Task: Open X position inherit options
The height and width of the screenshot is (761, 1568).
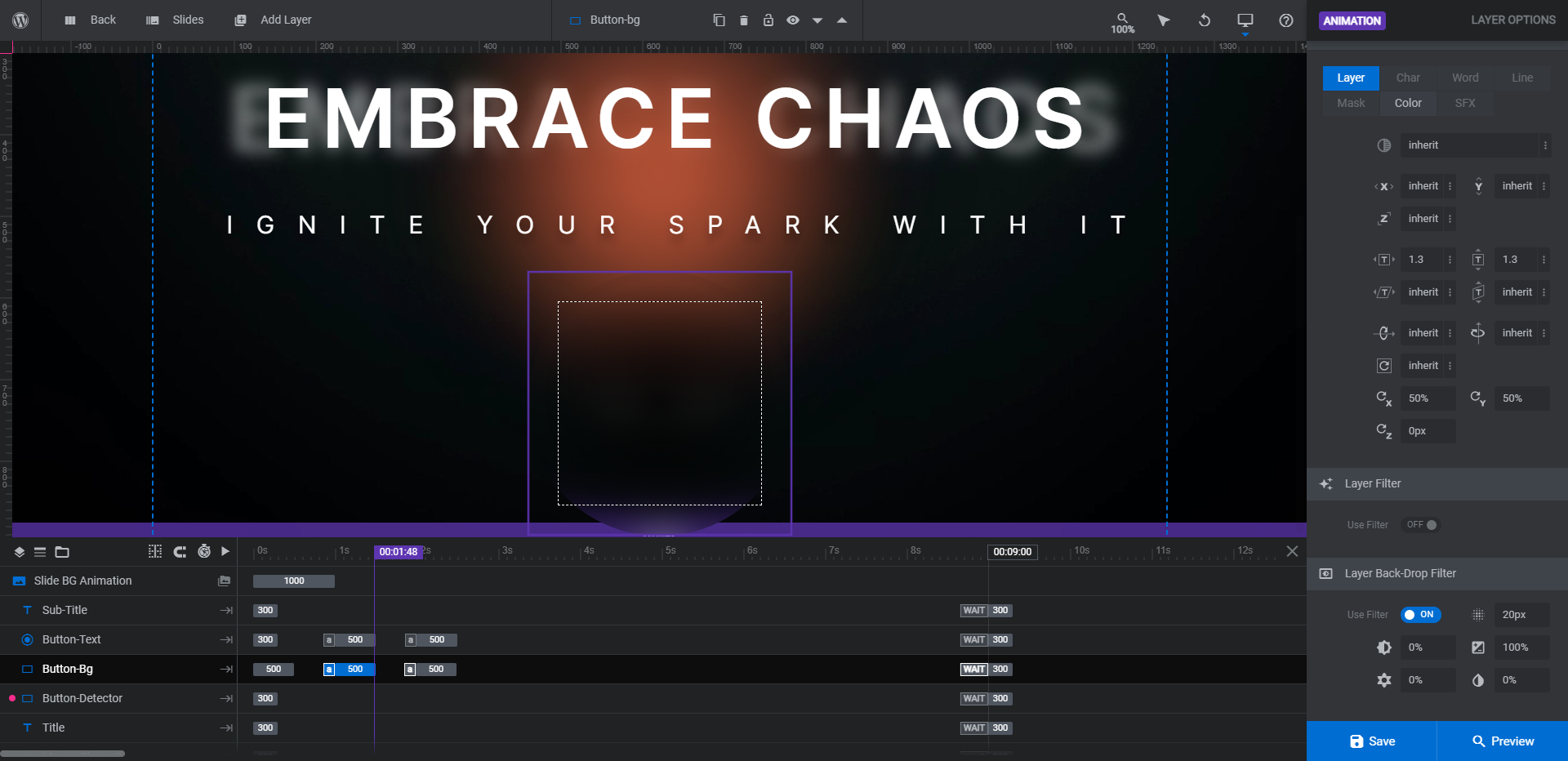Action: click(1450, 186)
